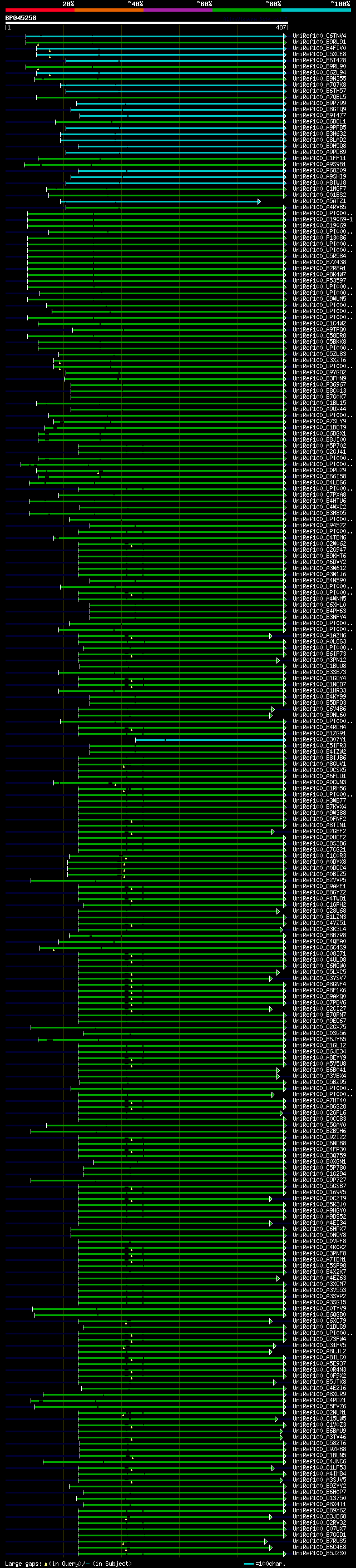The image size is (356, 1568).
Task: Select hit label UniRef100_C1FF11
Action: 319,159
